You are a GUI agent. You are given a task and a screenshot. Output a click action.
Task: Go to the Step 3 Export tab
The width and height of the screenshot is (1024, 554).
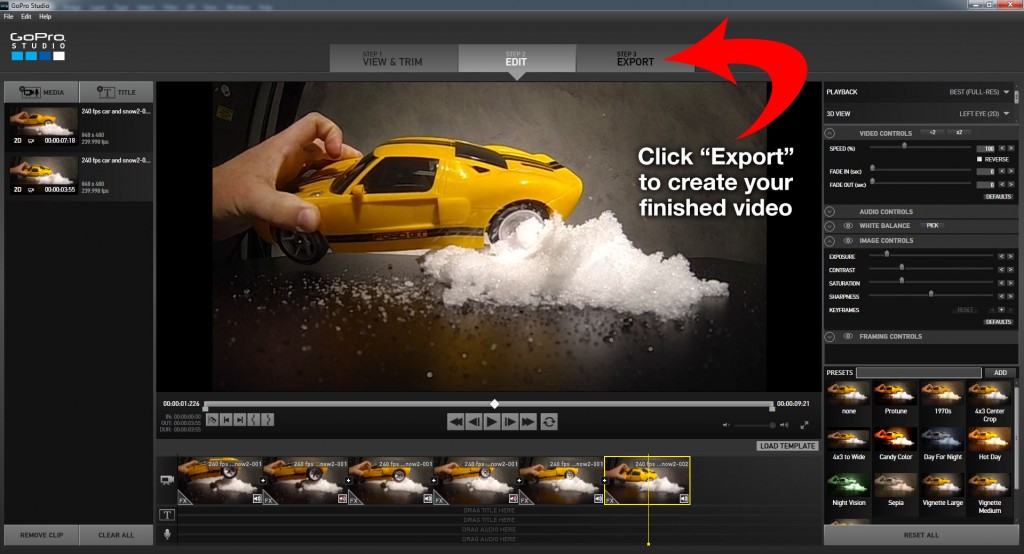click(x=635, y=58)
